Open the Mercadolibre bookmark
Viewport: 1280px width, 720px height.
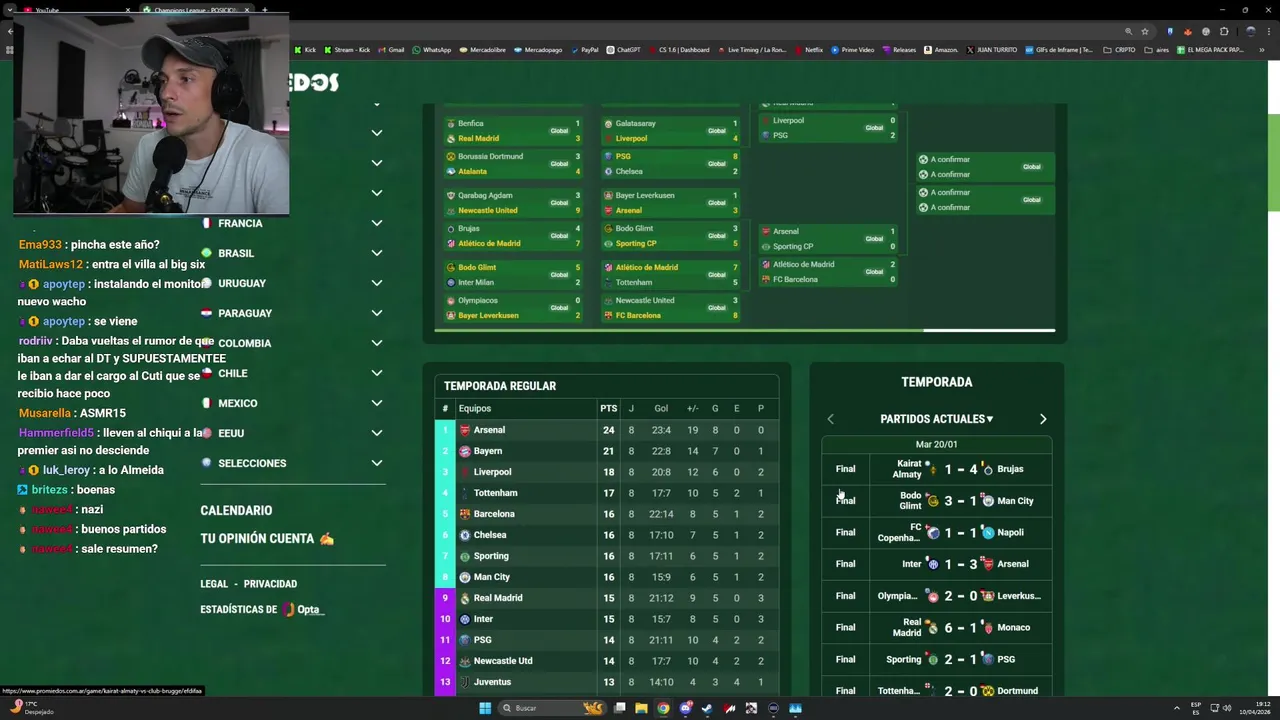pyautogui.click(x=484, y=49)
